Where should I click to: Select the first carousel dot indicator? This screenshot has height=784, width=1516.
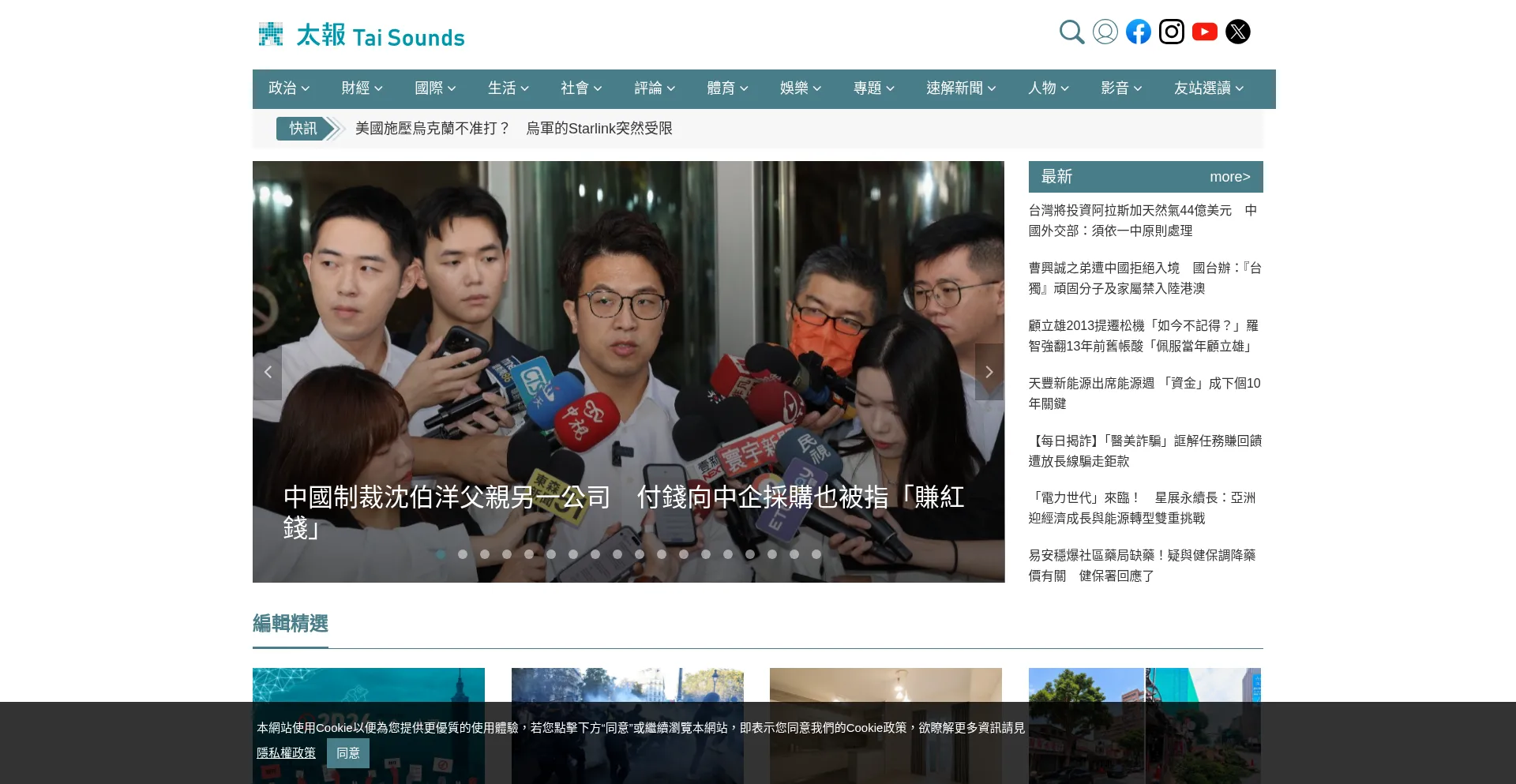pyautogui.click(x=441, y=554)
